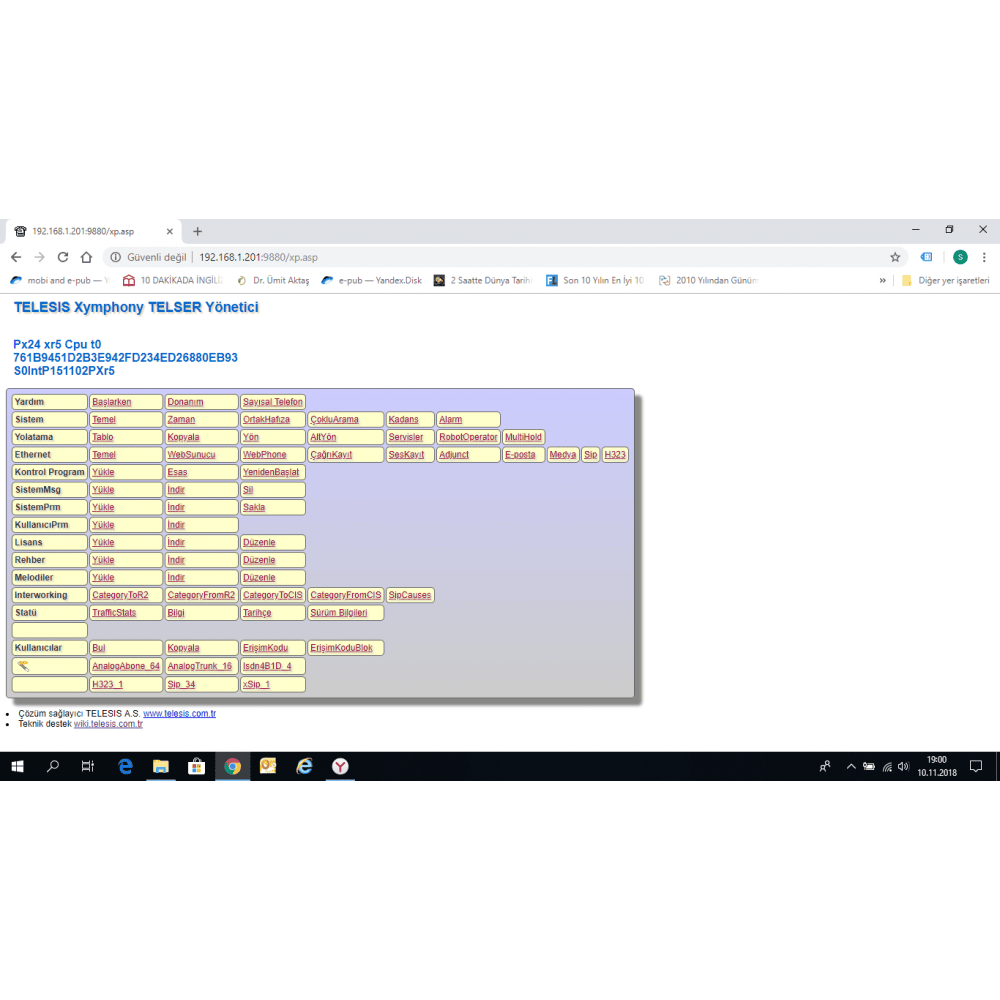
Task: Open the Chrome three-dot menu
Action: pos(984,257)
